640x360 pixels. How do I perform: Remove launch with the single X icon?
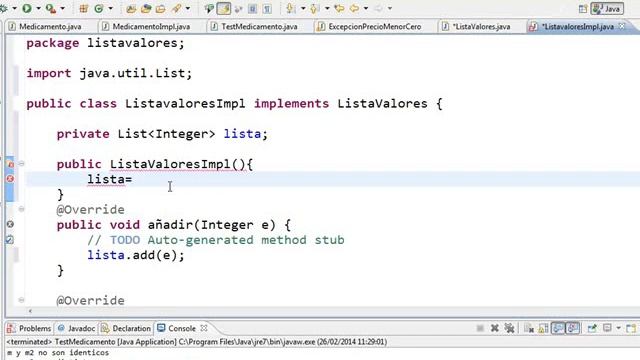click(495, 328)
